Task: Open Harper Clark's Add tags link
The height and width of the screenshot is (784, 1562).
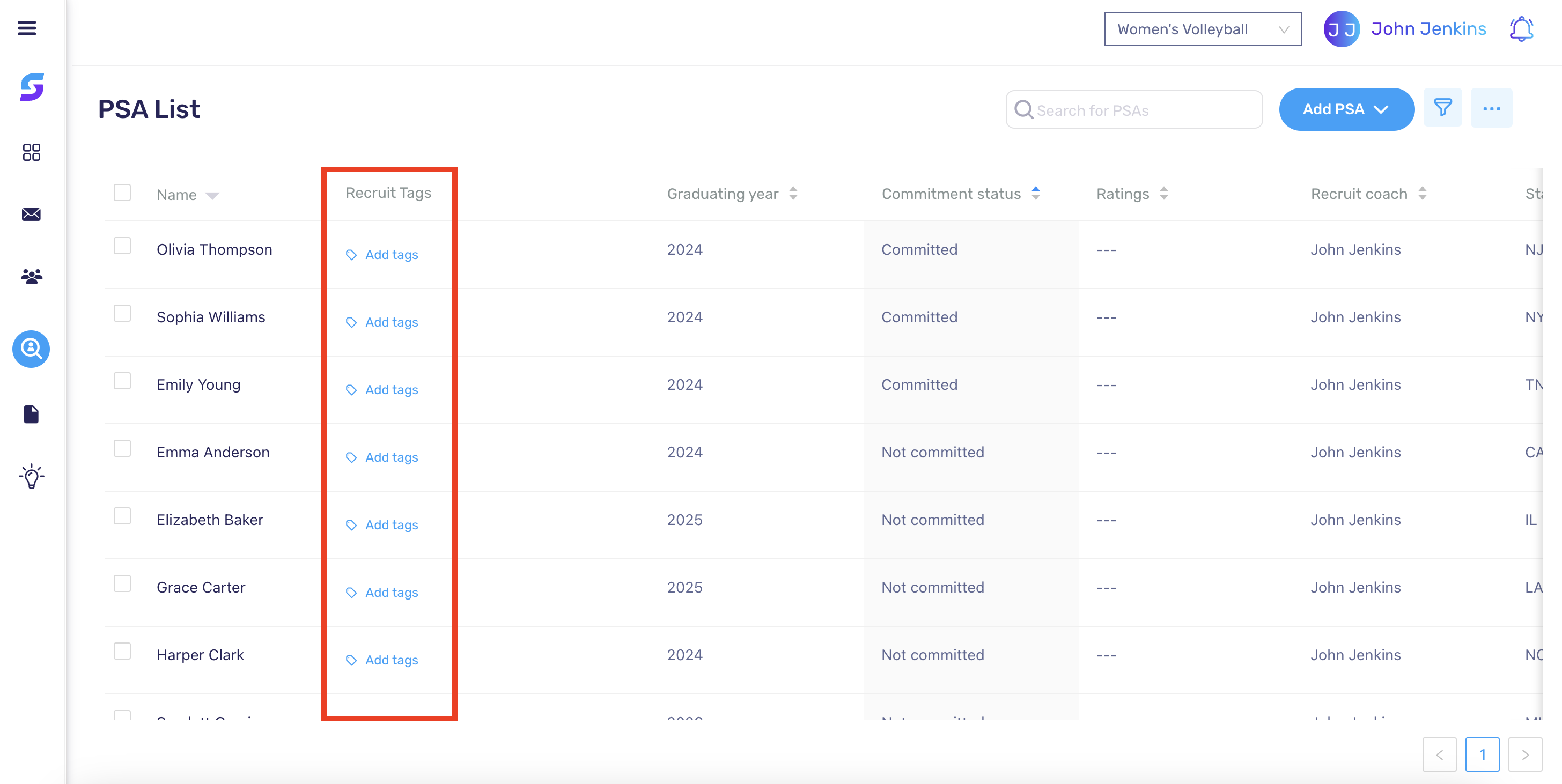Action: point(392,660)
